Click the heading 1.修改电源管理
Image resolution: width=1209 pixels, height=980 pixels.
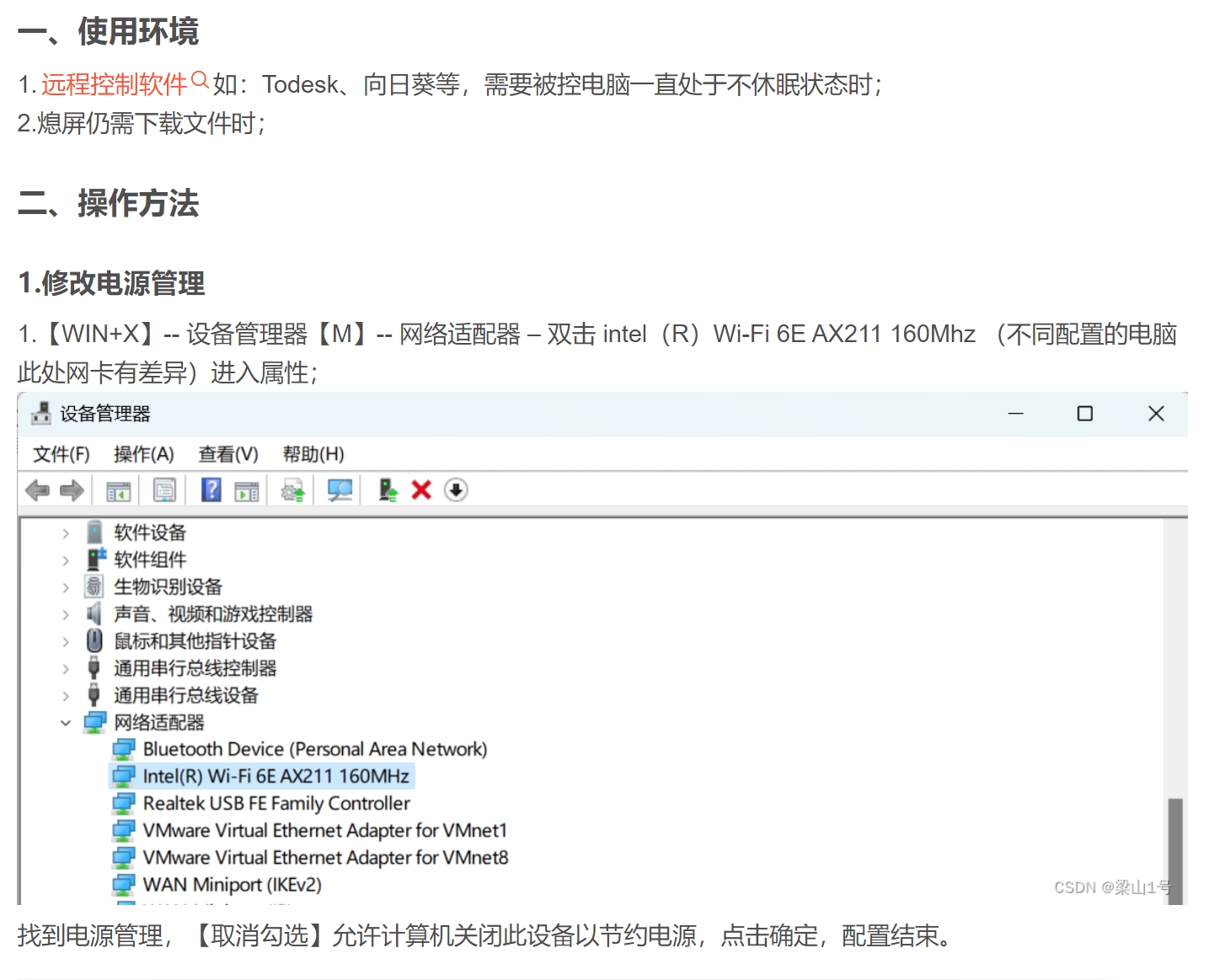tap(111, 283)
